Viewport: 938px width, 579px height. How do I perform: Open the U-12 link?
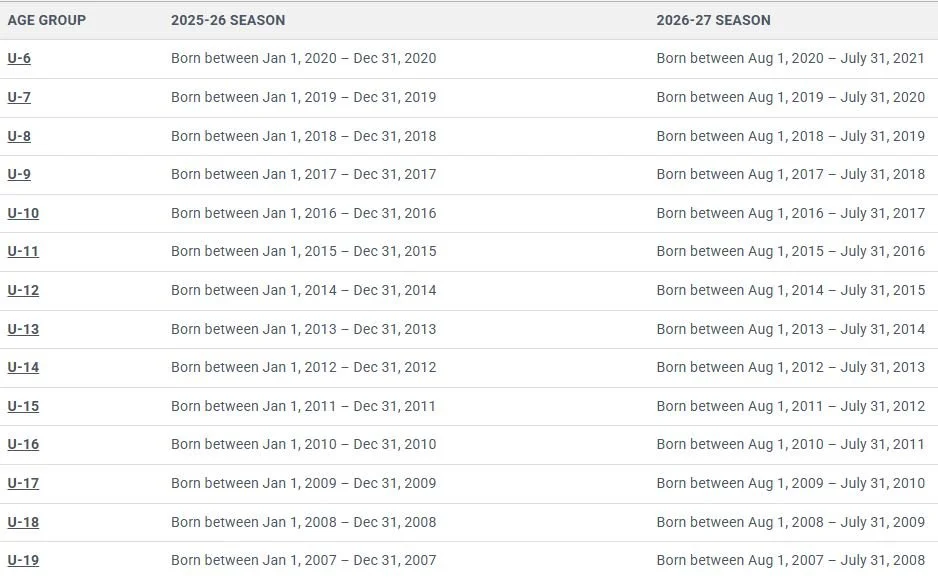[23, 290]
